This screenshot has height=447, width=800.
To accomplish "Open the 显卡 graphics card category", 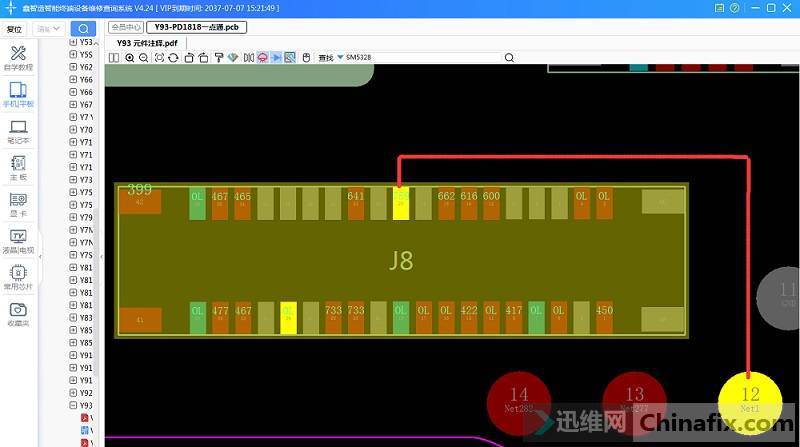I will (18, 204).
